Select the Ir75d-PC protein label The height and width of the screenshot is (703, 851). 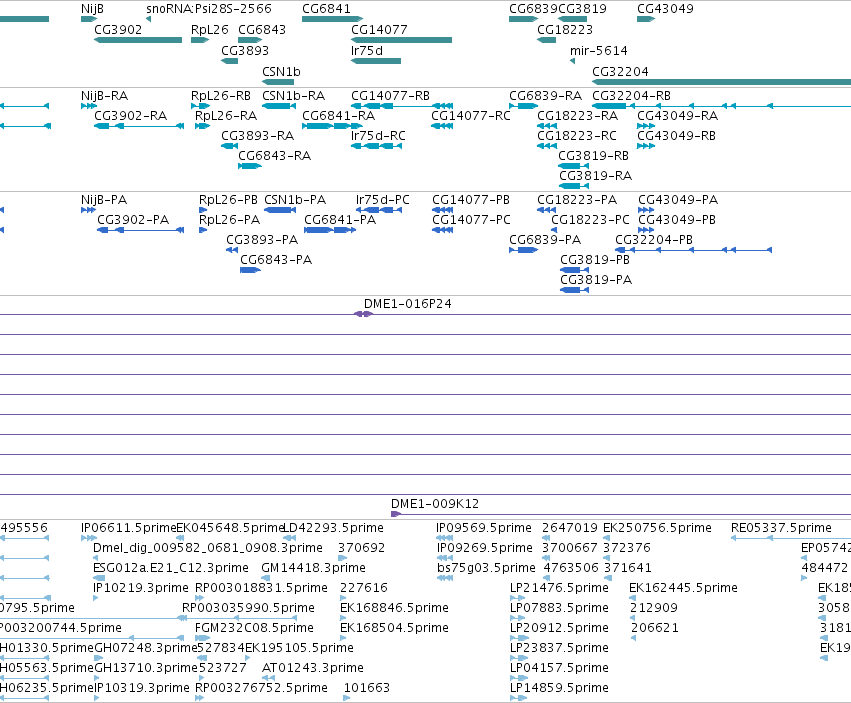[383, 200]
